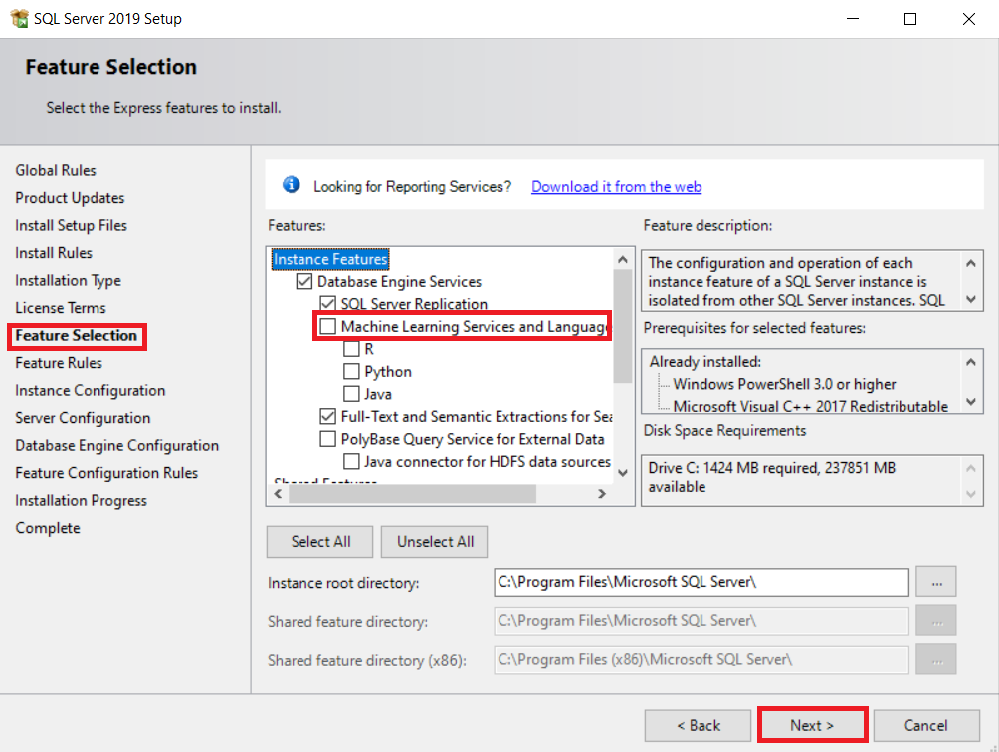Click the prerequisites list scroll up arrow
This screenshot has height=752, width=999.
click(x=970, y=362)
